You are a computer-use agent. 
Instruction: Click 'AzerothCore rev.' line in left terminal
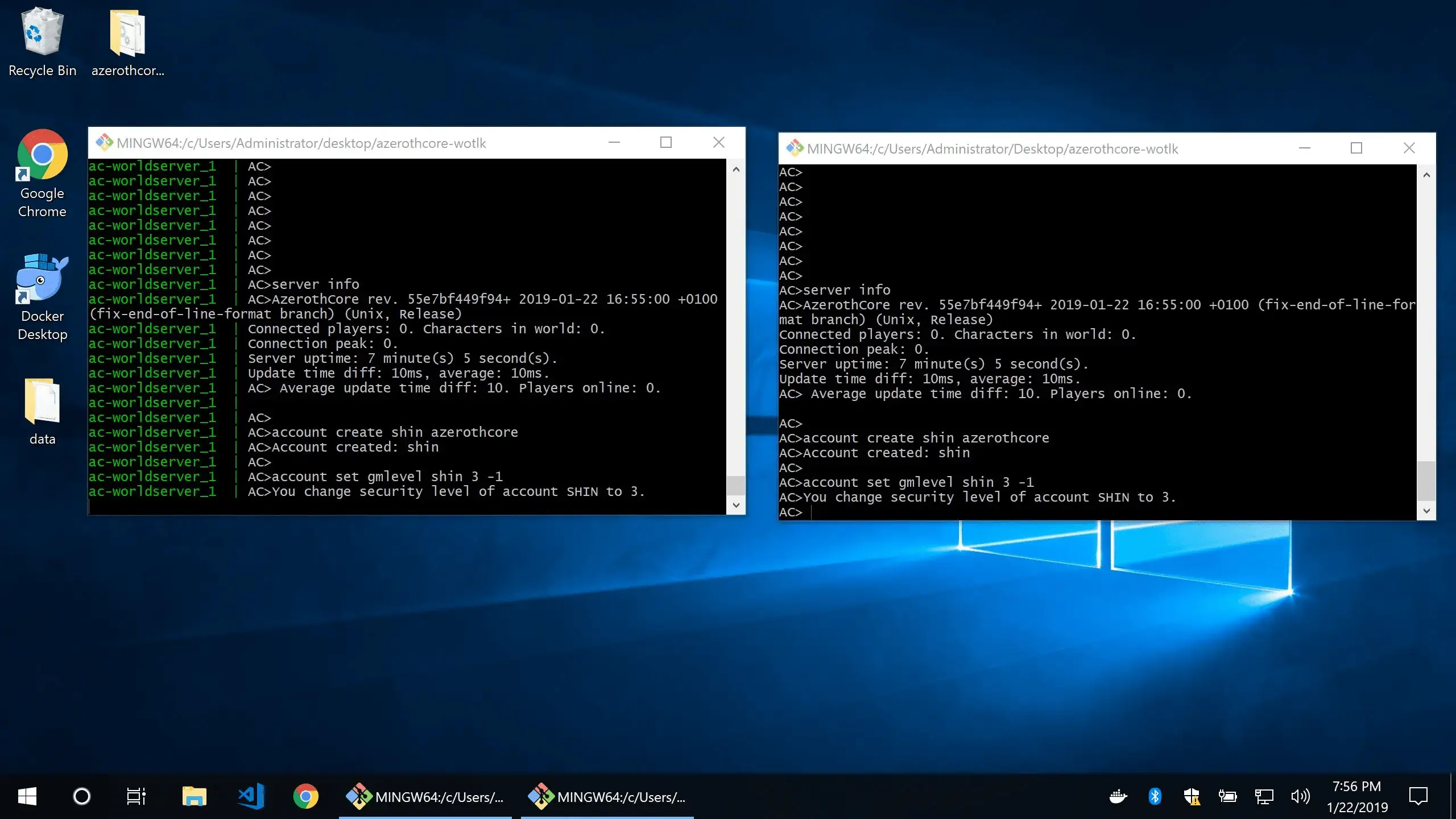pos(495,299)
